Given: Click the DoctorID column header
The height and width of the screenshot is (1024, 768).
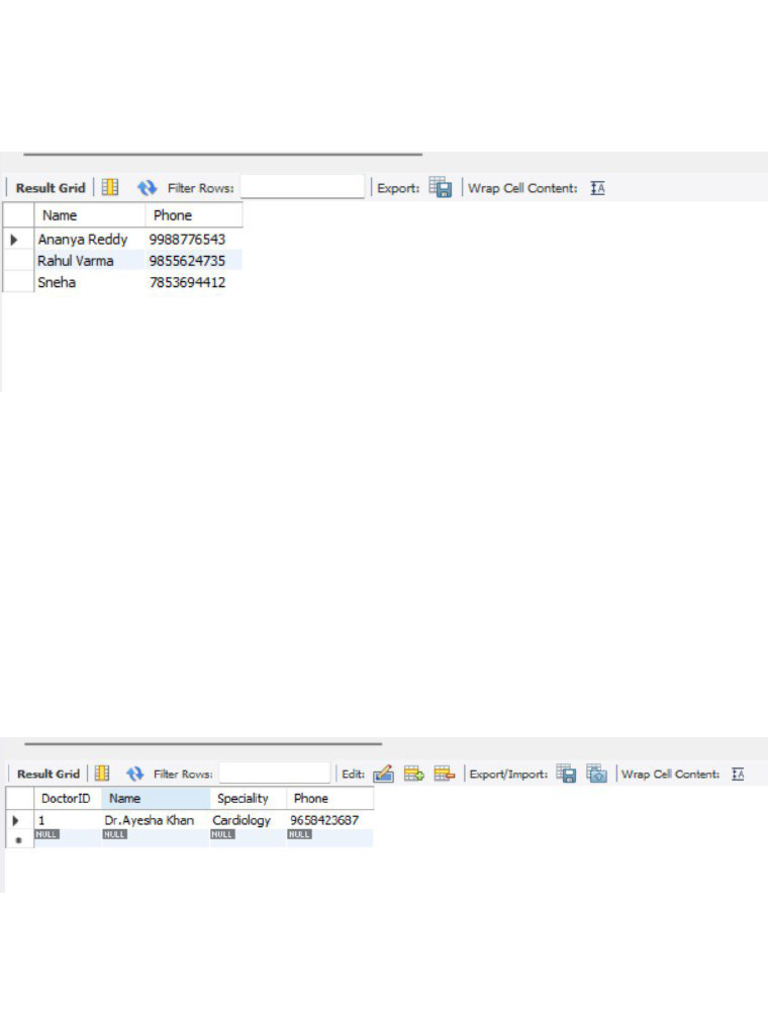Looking at the screenshot, I should tap(67, 799).
